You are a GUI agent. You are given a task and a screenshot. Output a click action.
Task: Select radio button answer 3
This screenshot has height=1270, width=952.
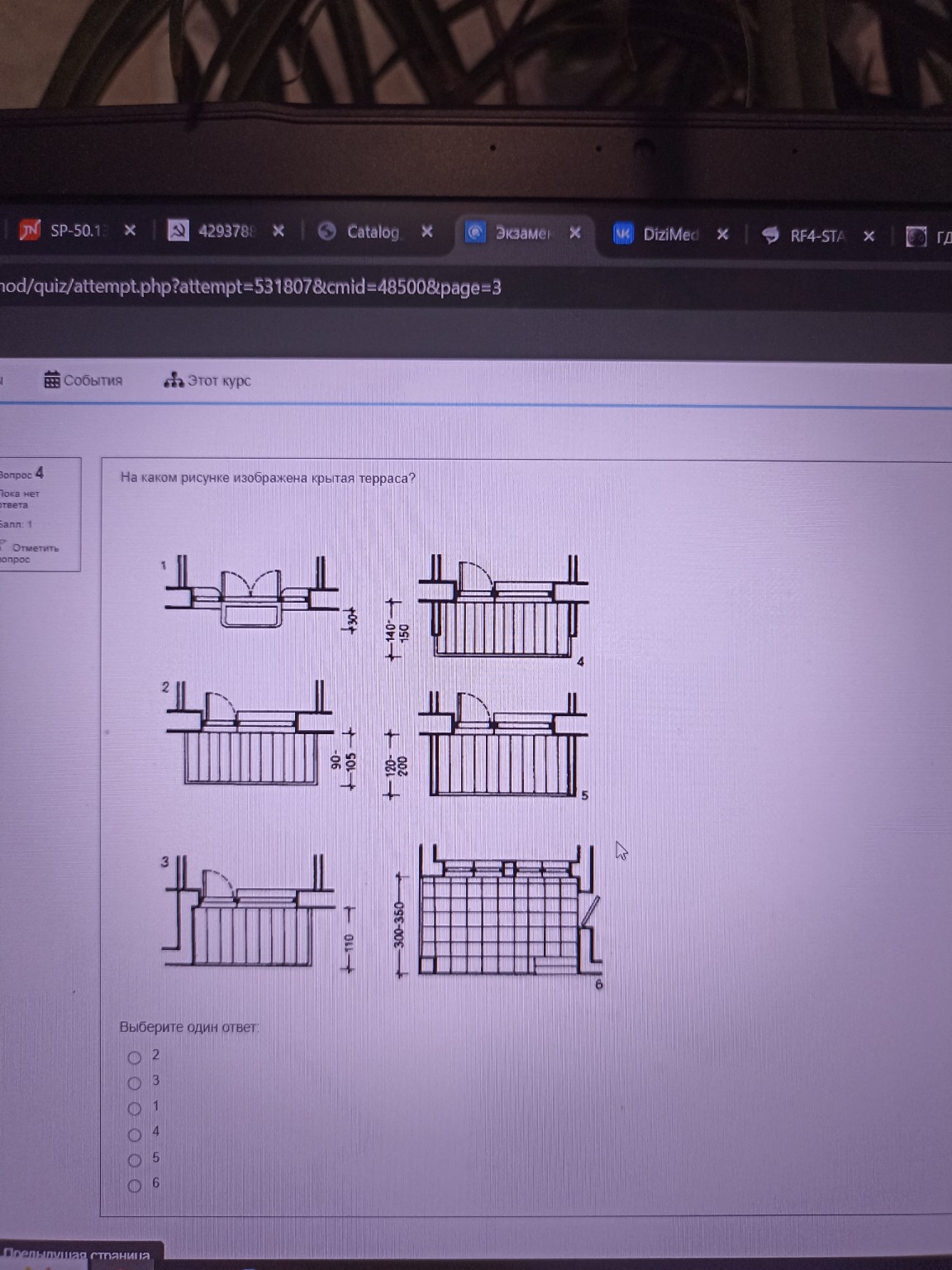135,1083
